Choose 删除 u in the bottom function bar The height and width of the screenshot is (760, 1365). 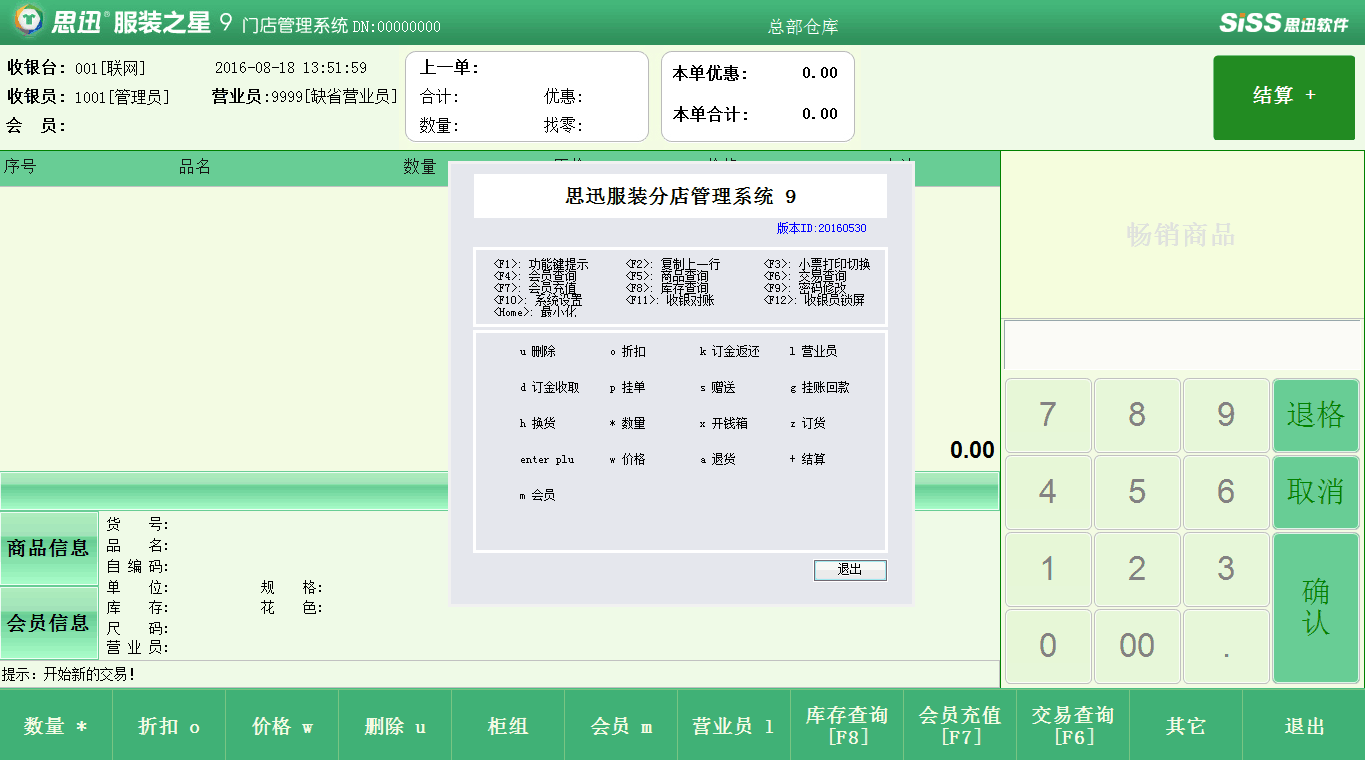click(395, 726)
